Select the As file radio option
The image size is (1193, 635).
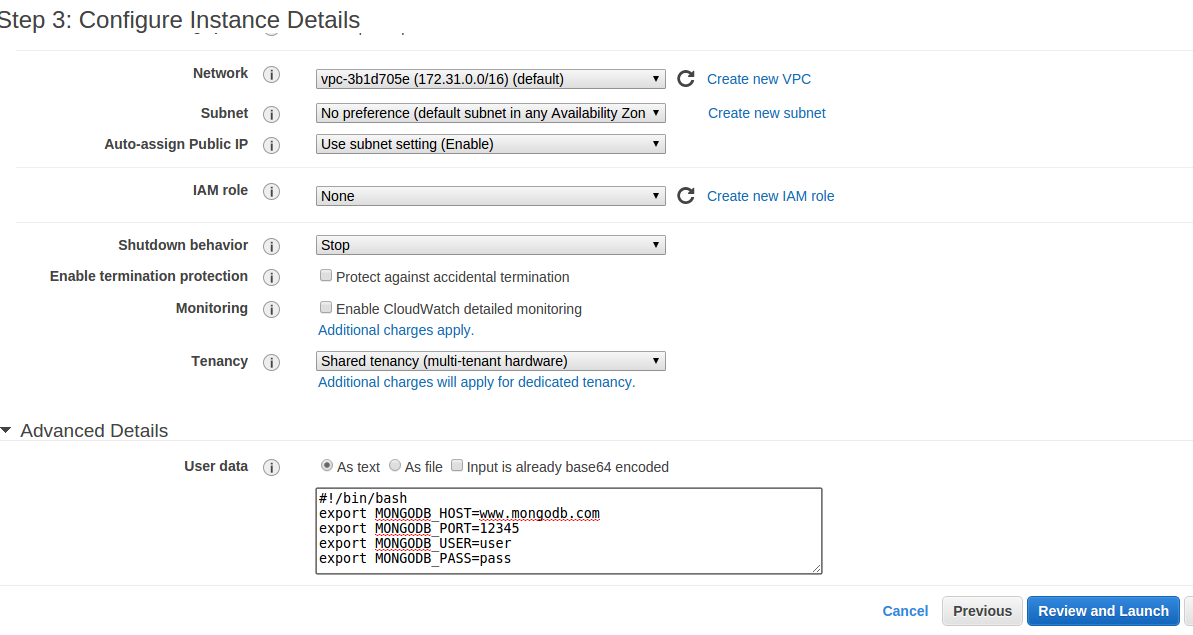395,465
